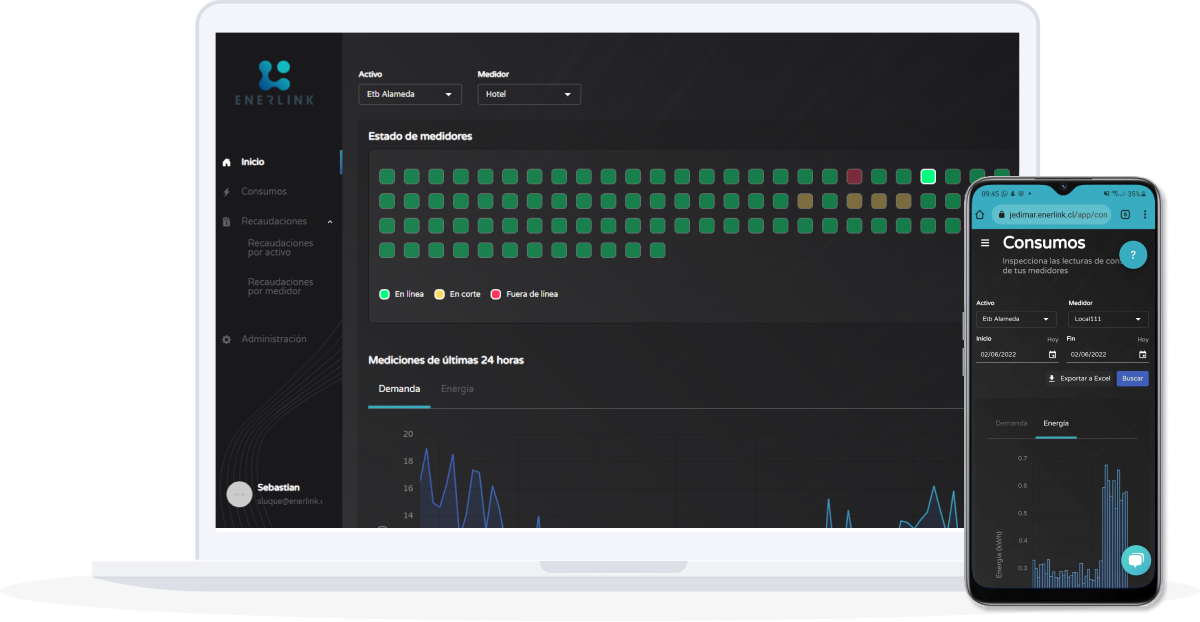Select the Inicio home icon in sidebar
1200x622 pixels.
[226, 161]
